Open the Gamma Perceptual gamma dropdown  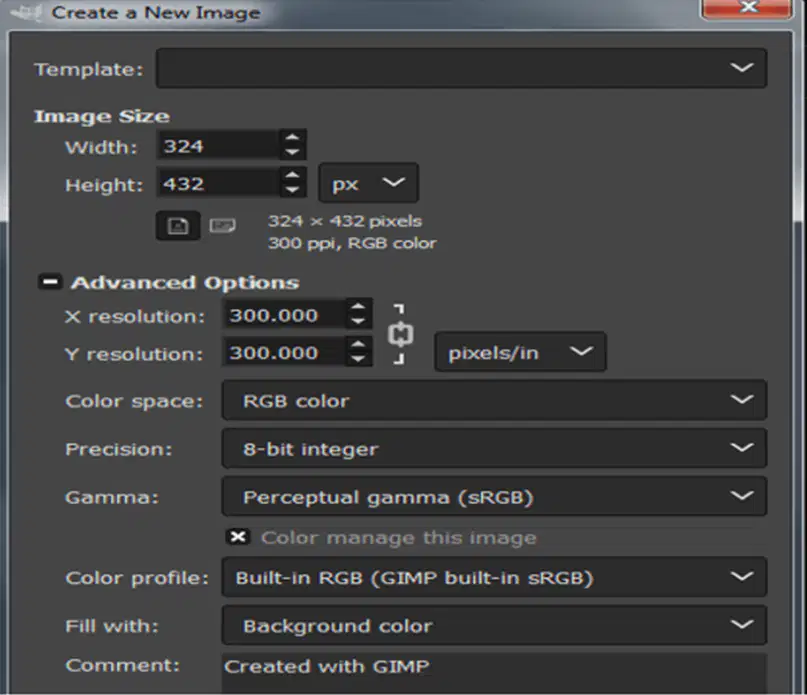494,496
